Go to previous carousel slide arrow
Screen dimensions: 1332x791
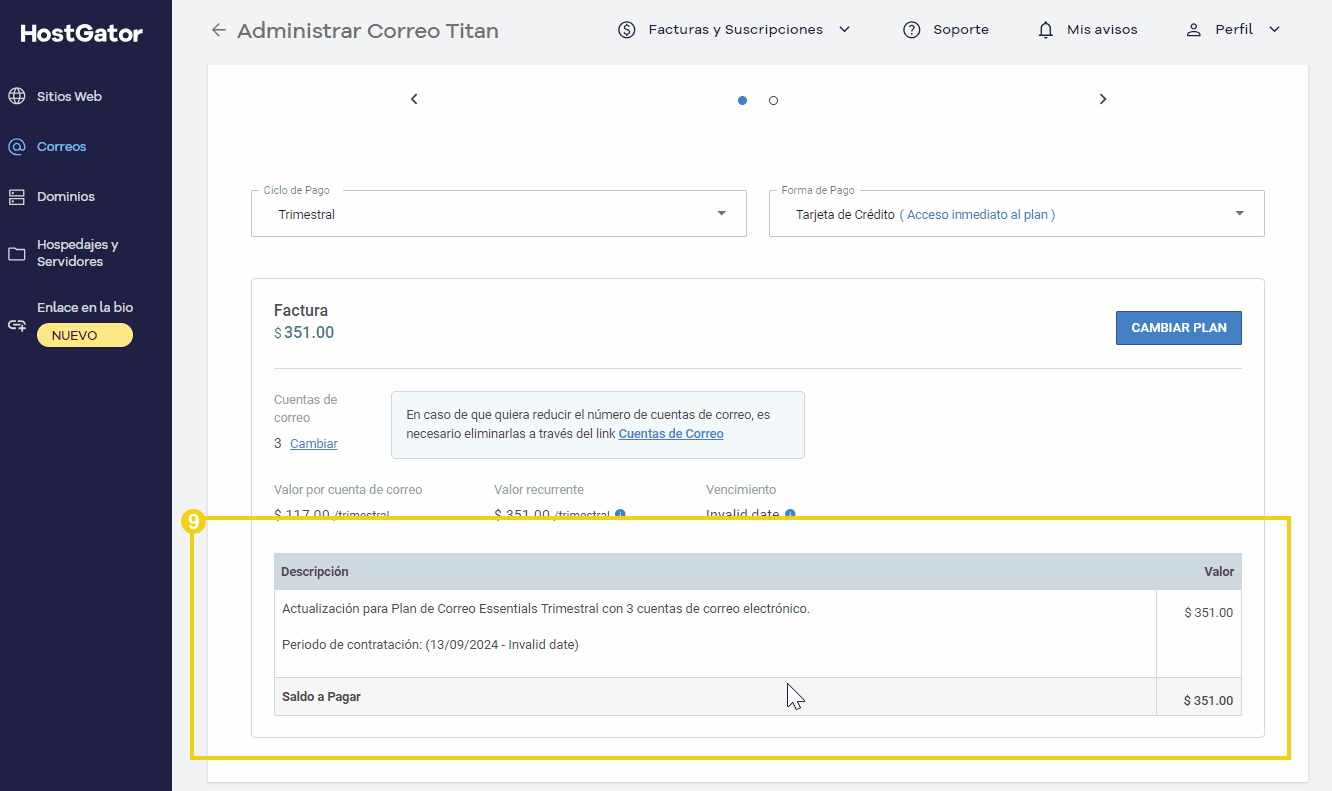click(414, 99)
